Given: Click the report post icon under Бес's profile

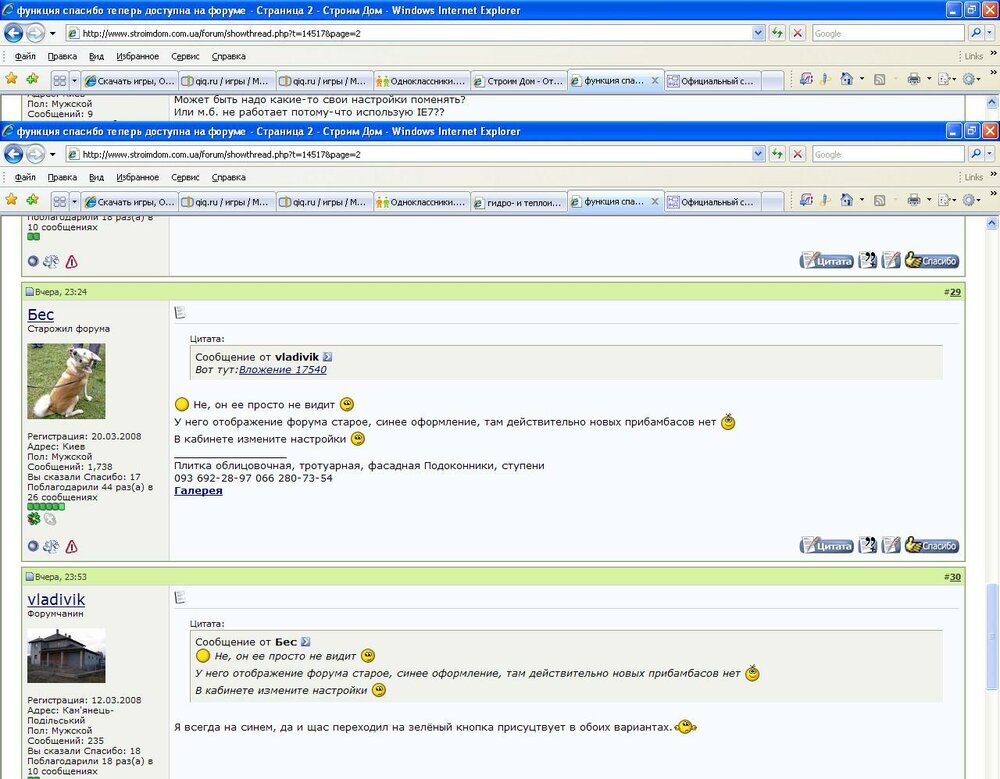Looking at the screenshot, I should click(71, 546).
